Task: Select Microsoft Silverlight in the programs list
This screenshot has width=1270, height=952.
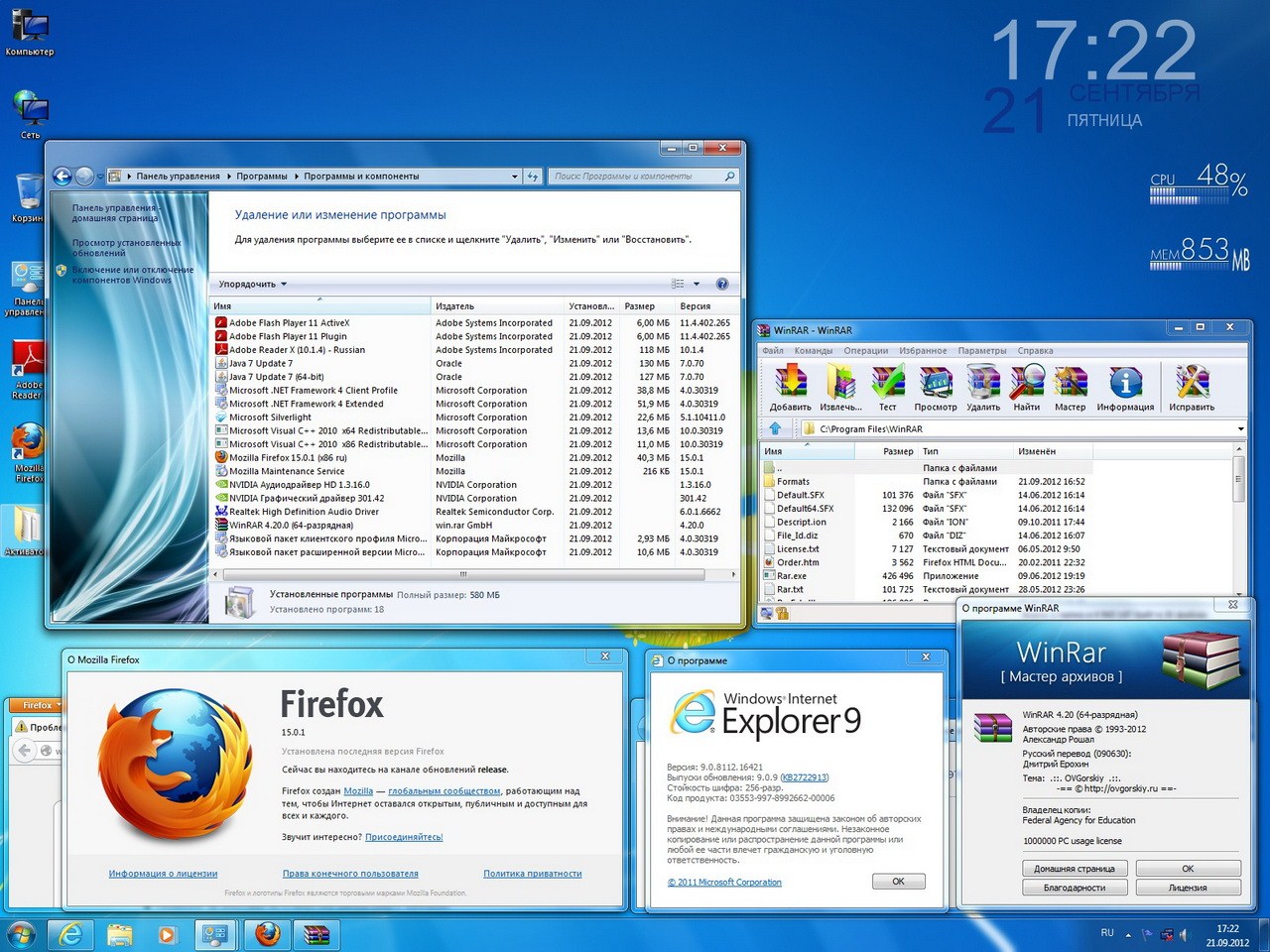Action: click(474, 417)
